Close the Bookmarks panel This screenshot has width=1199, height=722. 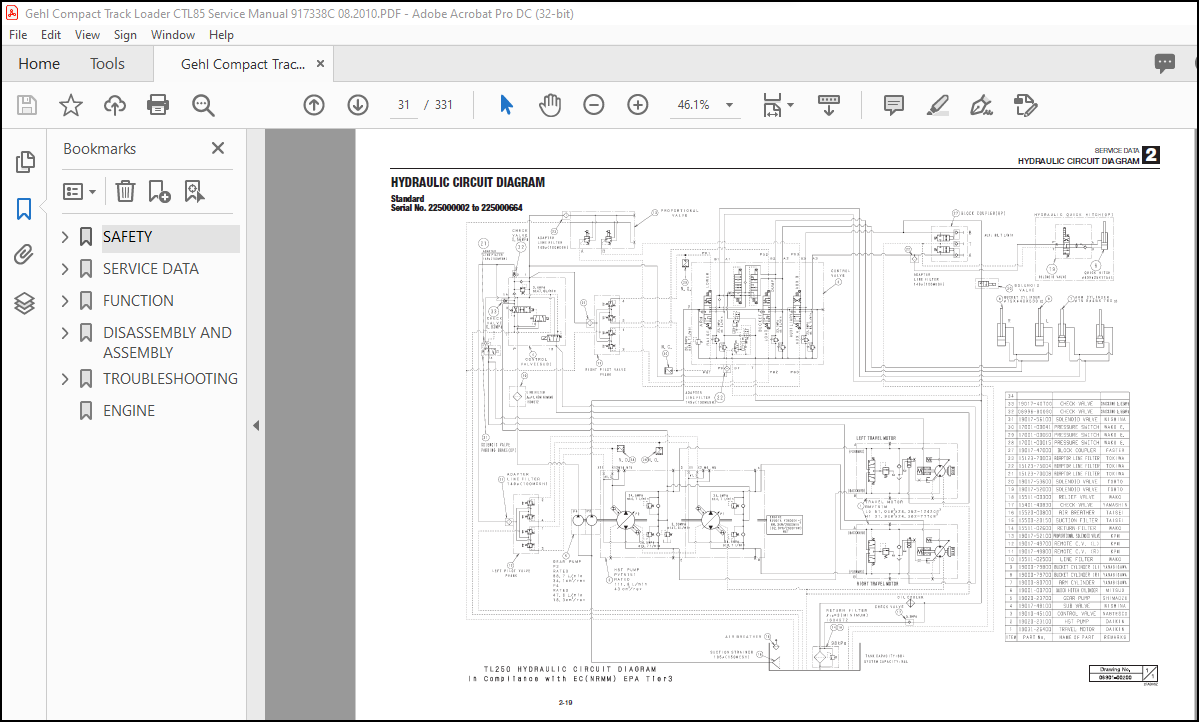pyautogui.click(x=218, y=148)
